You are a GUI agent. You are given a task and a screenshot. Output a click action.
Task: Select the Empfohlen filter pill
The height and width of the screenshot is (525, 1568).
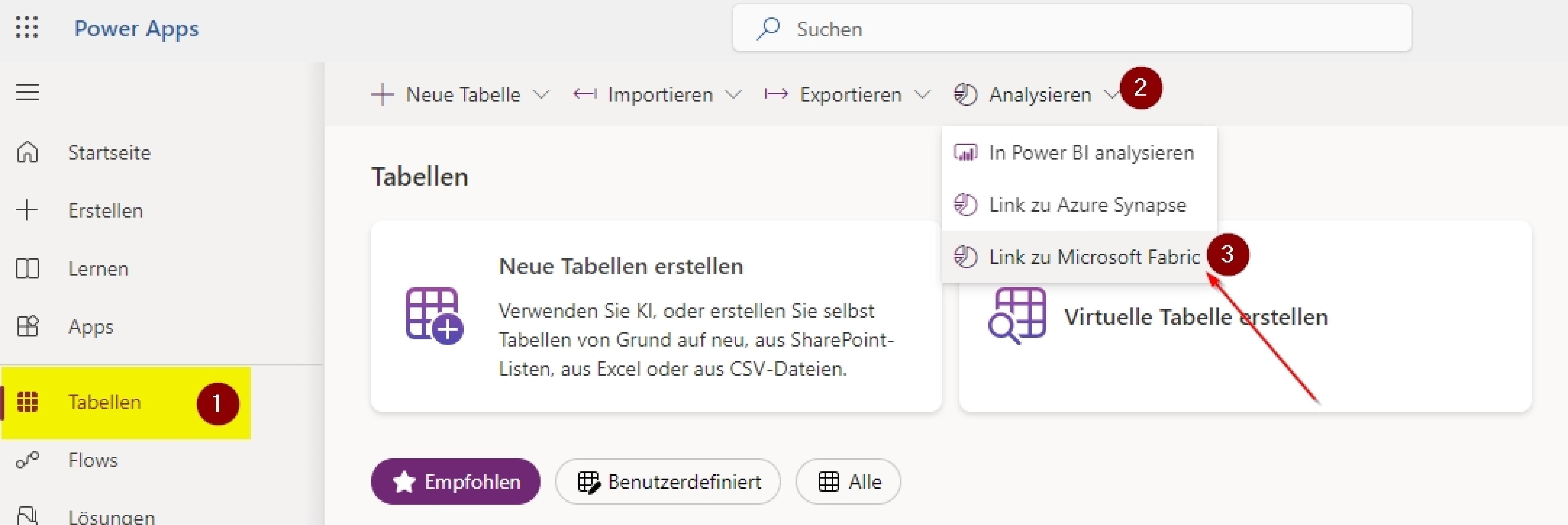455,481
